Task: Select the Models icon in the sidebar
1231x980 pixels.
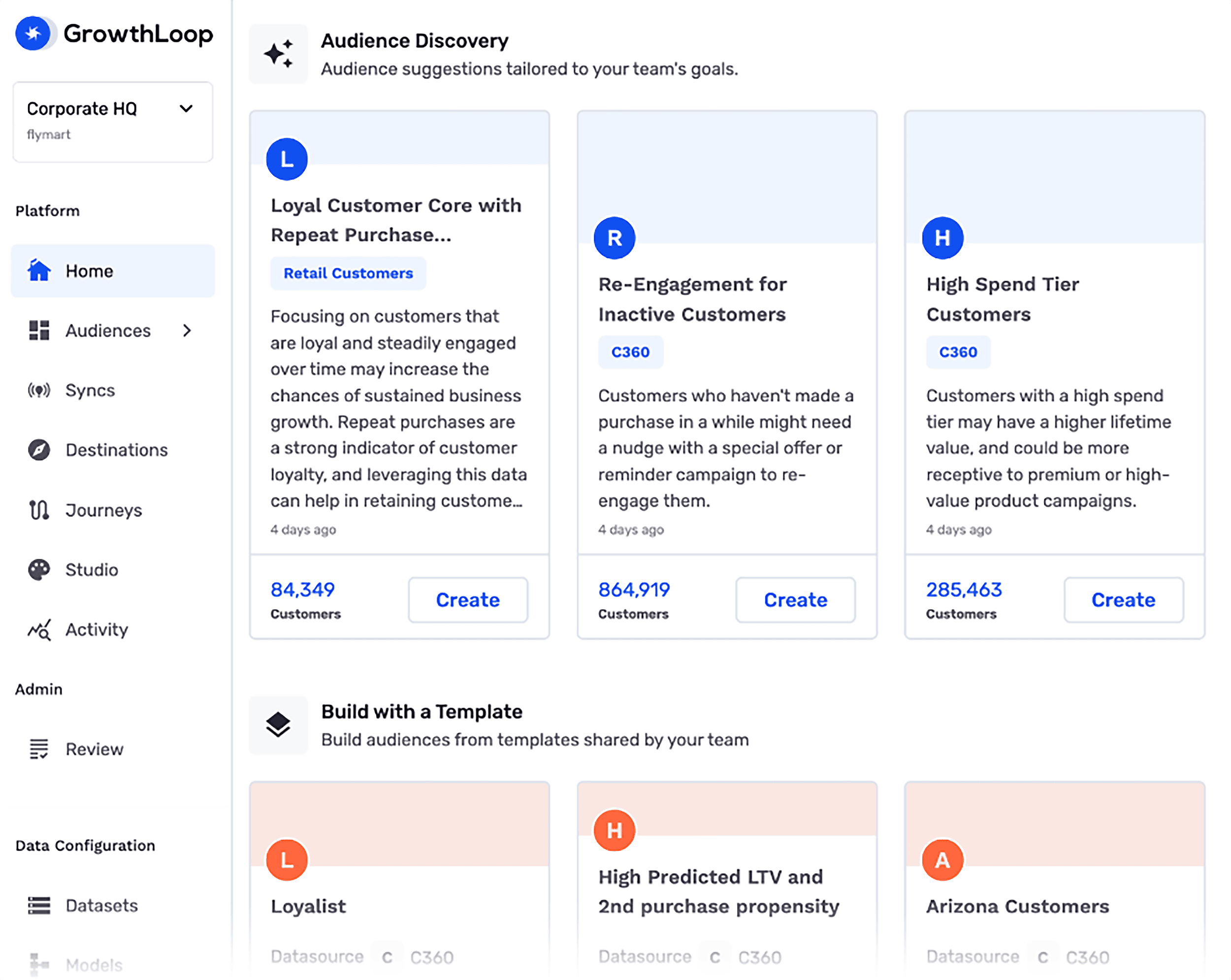Action: click(38, 962)
